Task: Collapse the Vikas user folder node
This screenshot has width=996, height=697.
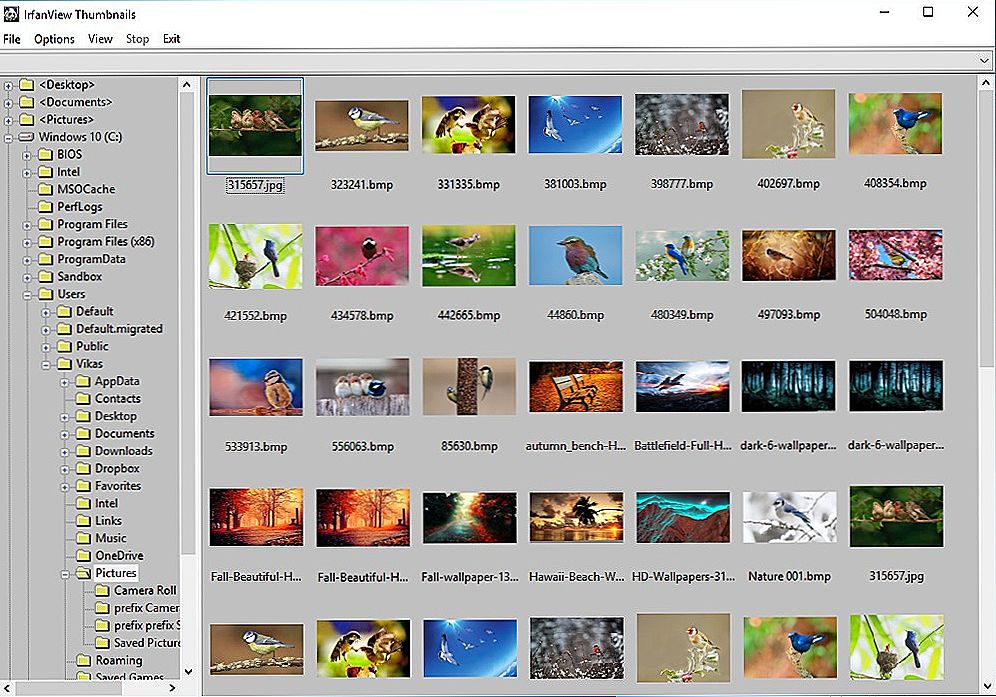Action: pos(47,364)
